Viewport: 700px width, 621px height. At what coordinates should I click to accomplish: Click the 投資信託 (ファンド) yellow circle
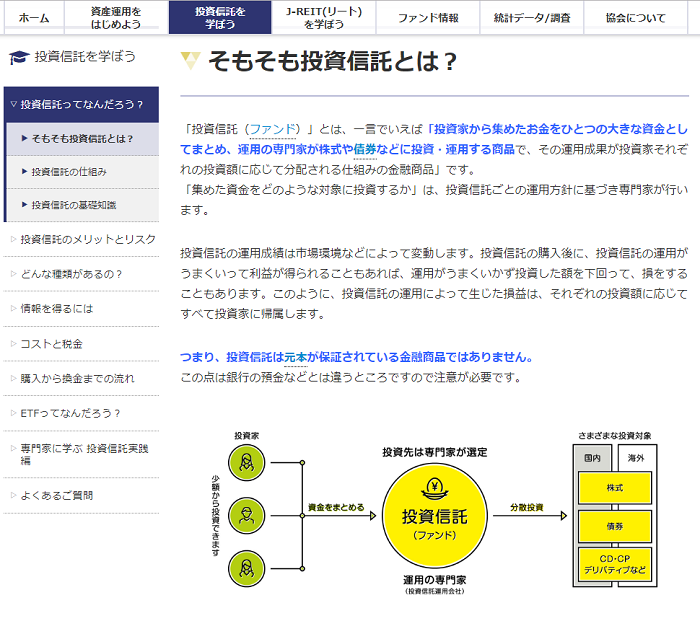434,516
